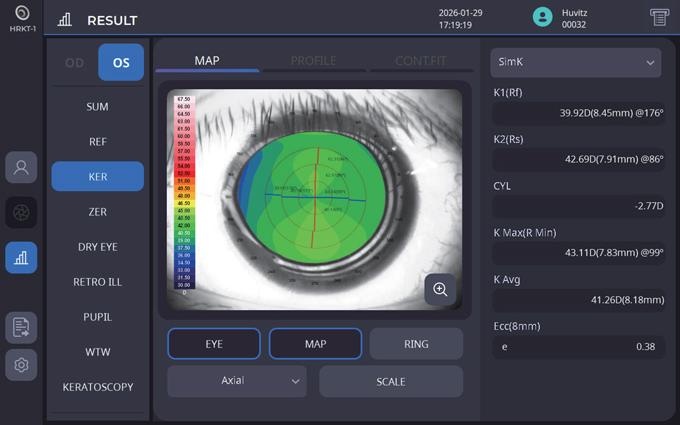Open settings gear sidebar icon
Image resolution: width=680 pixels, height=425 pixels.
[x=21, y=365]
